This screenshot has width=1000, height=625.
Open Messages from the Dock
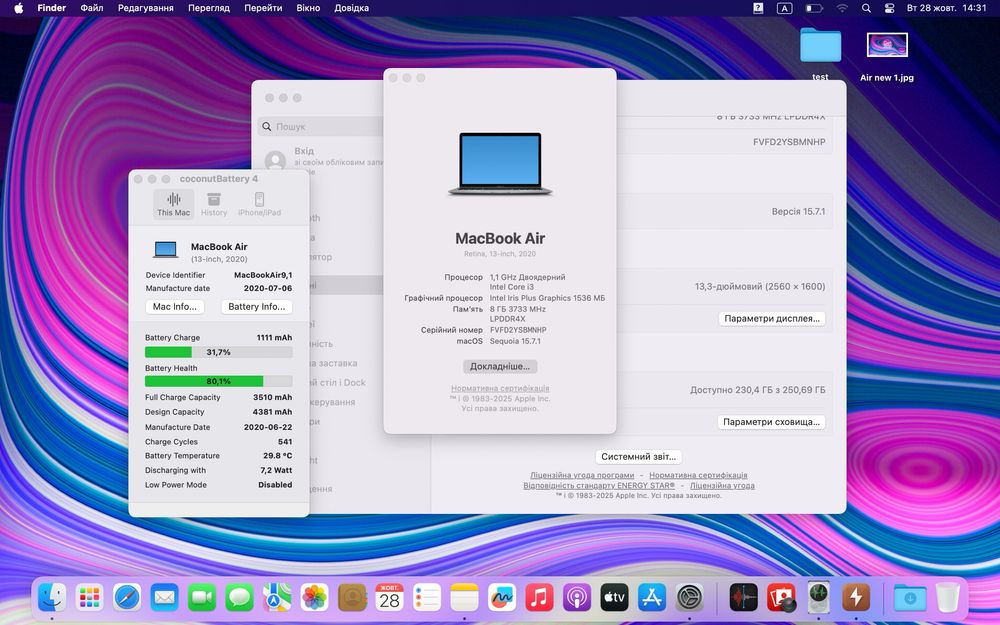coord(240,598)
